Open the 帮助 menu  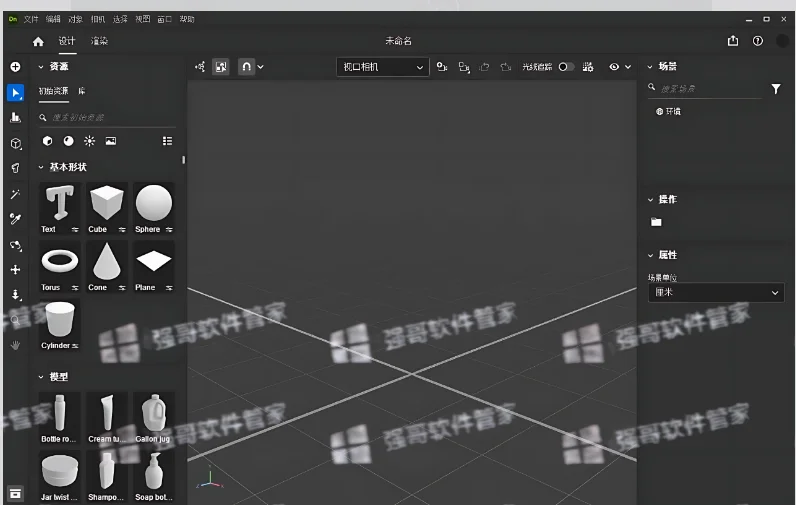pos(187,19)
